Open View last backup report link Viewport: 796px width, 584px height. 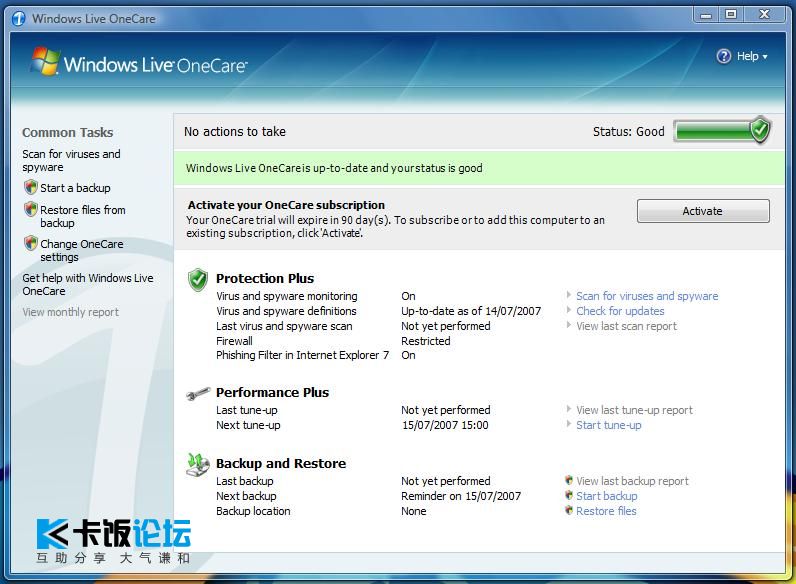[x=632, y=481]
